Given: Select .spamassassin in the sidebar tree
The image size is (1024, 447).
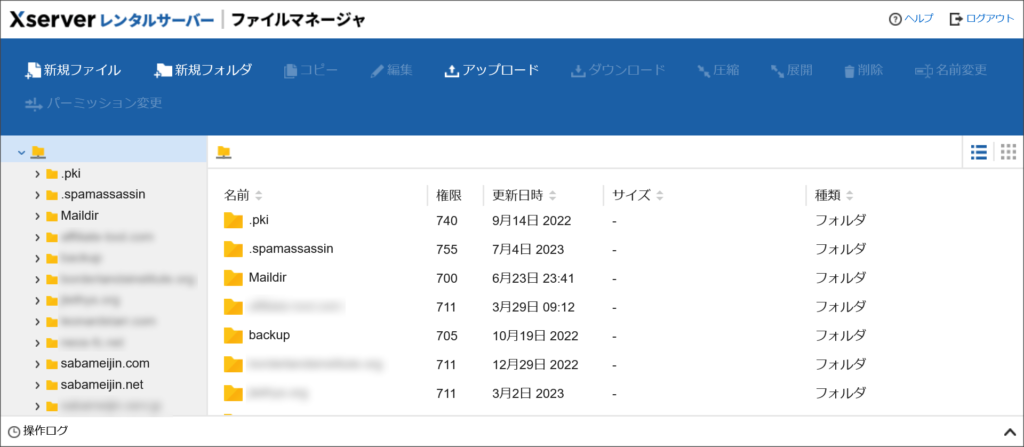Looking at the screenshot, I should pyautogui.click(x=103, y=194).
